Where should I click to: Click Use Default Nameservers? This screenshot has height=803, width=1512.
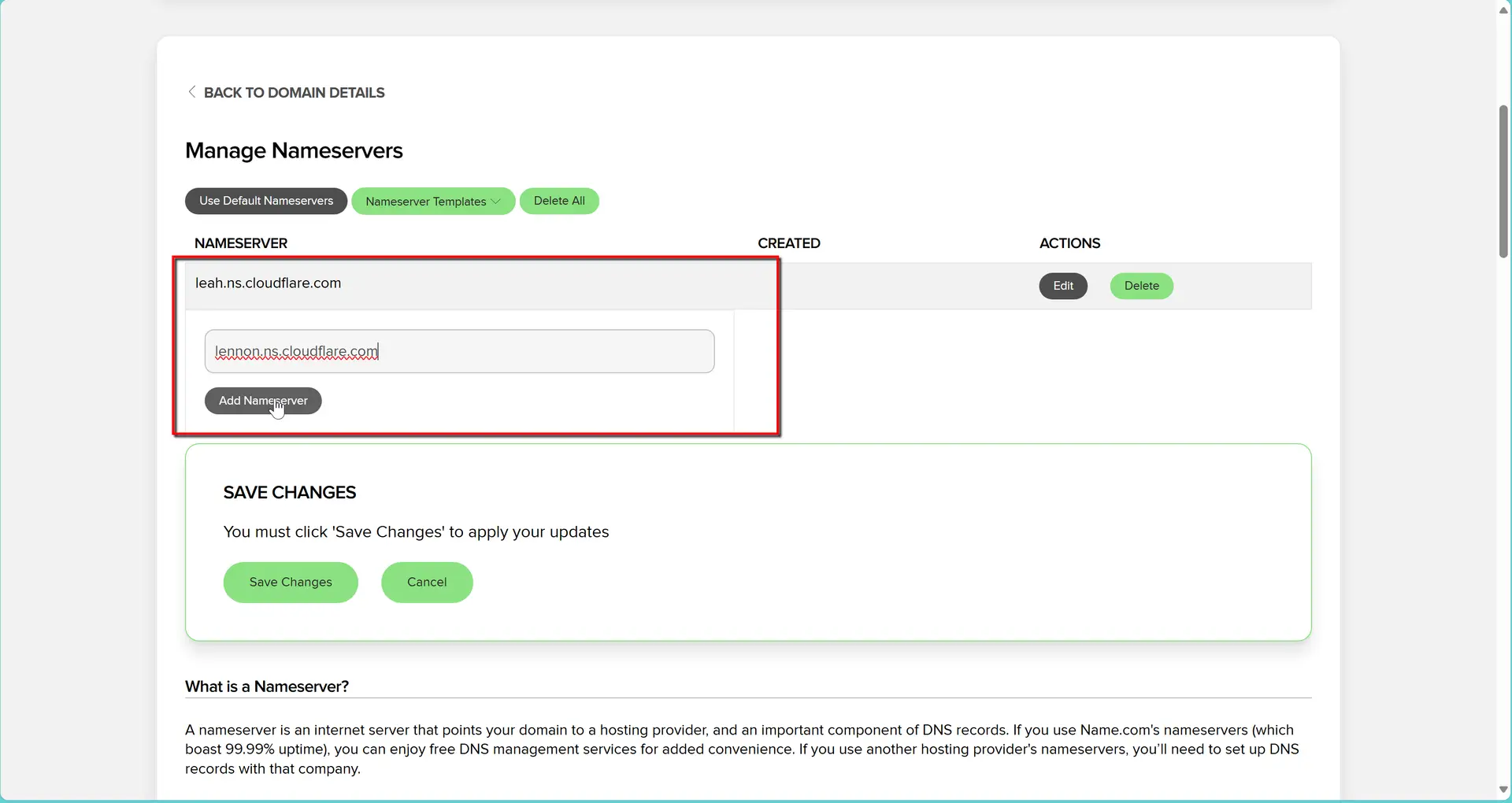[x=265, y=201]
